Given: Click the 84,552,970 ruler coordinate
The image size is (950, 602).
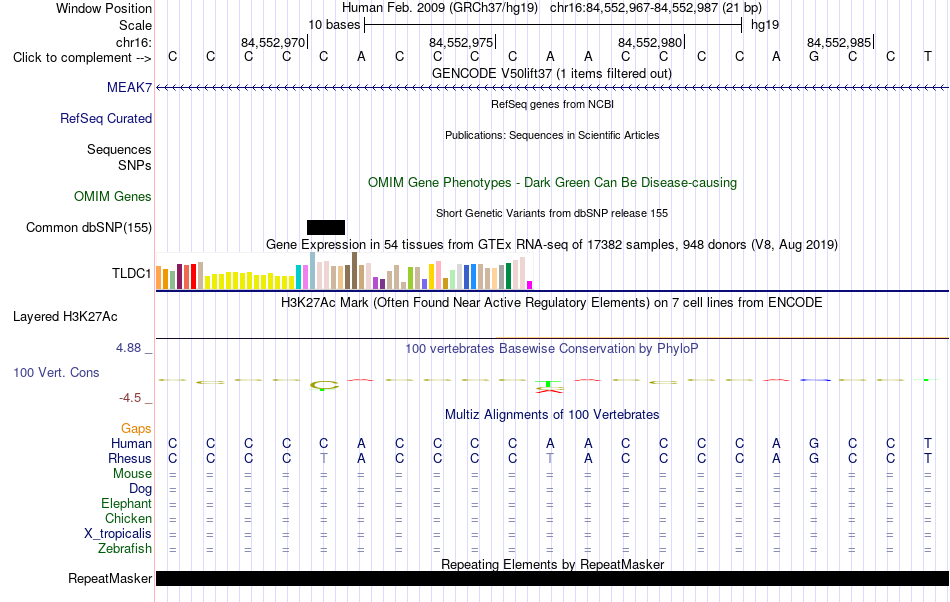Looking at the screenshot, I should point(273,42).
